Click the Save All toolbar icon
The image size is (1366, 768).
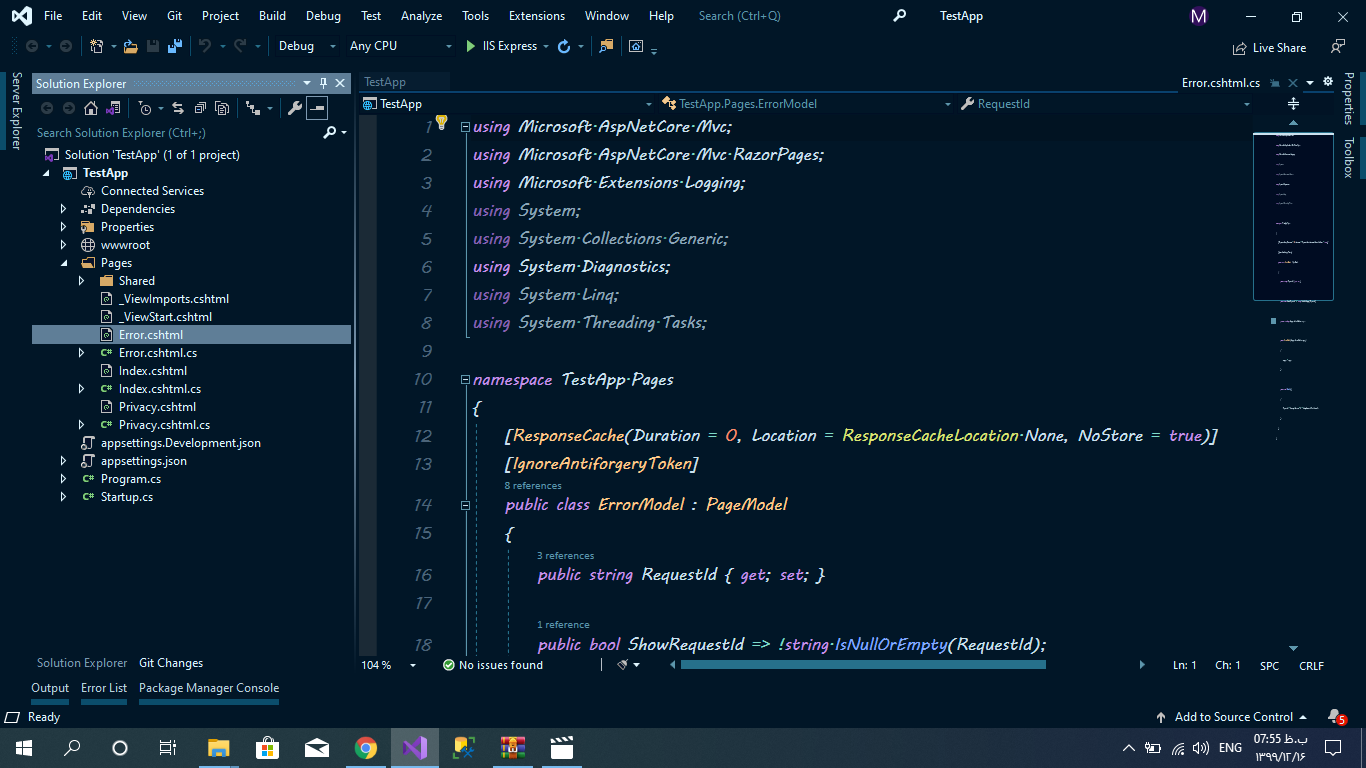(x=175, y=46)
